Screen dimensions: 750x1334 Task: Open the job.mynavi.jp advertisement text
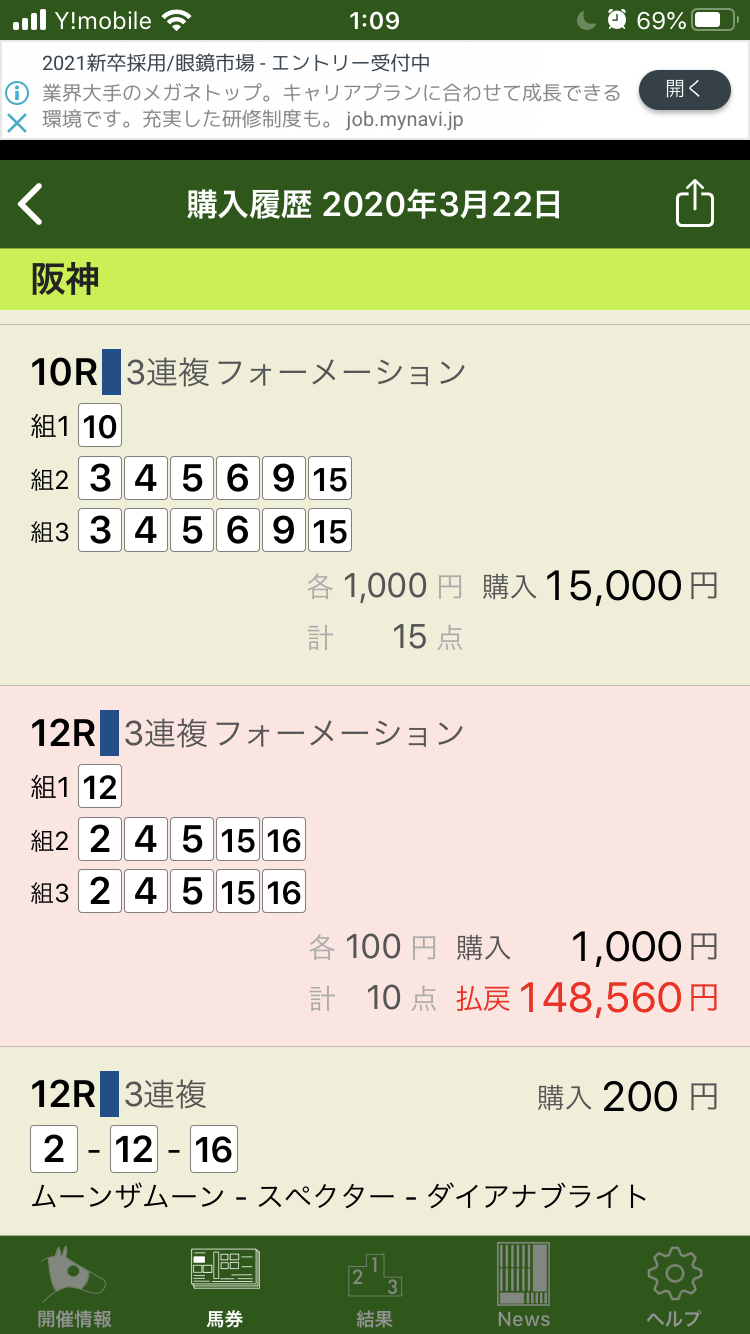(330, 92)
